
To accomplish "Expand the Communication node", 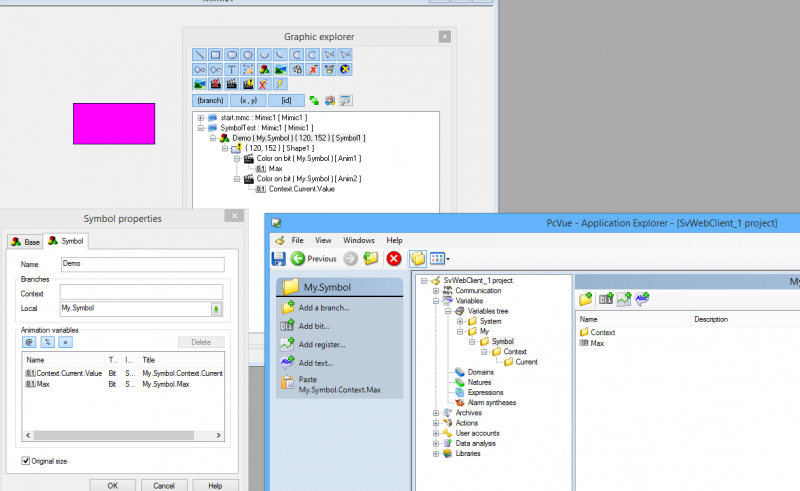I will point(436,291).
